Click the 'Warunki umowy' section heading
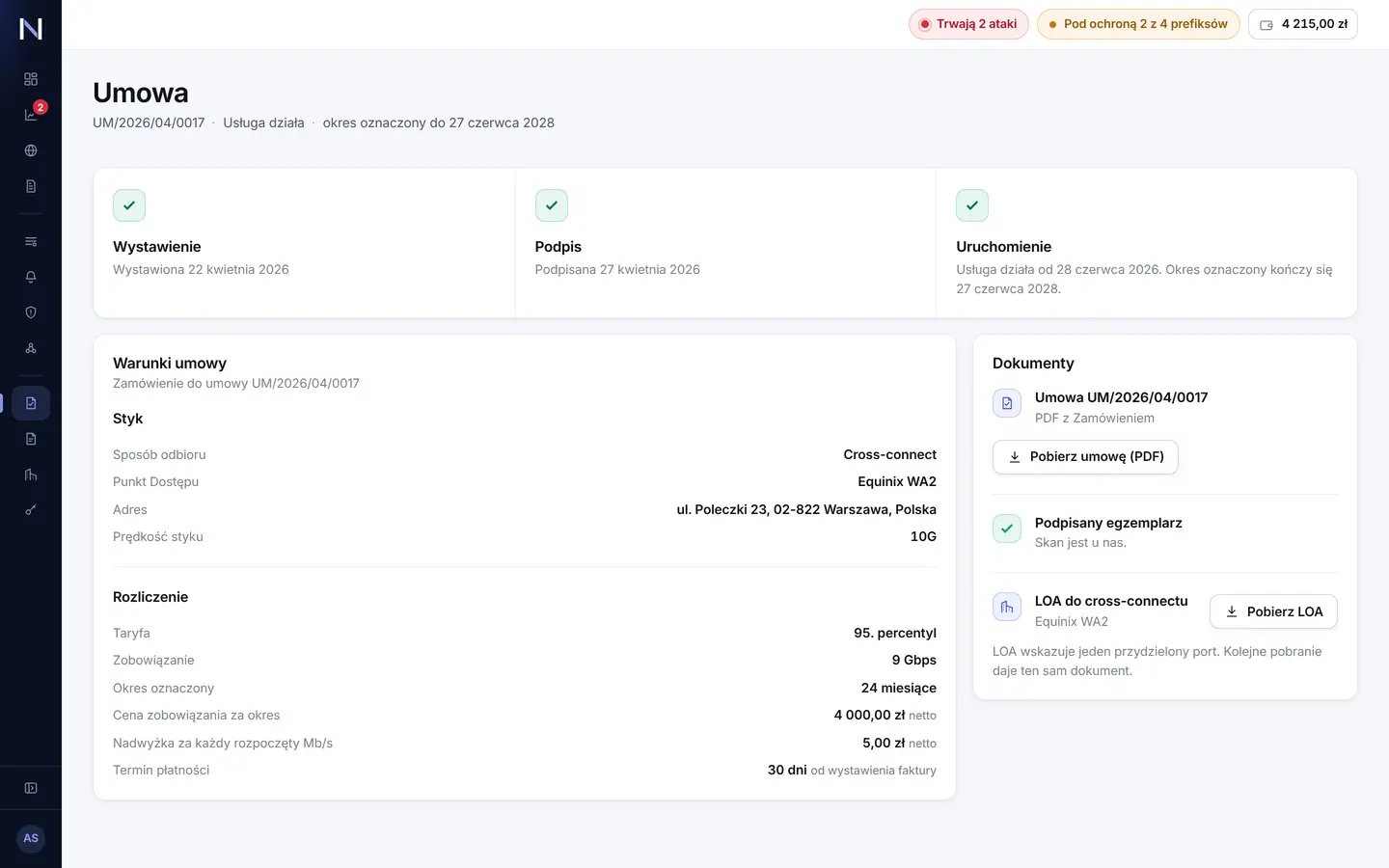Image resolution: width=1389 pixels, height=868 pixels. coord(170,364)
